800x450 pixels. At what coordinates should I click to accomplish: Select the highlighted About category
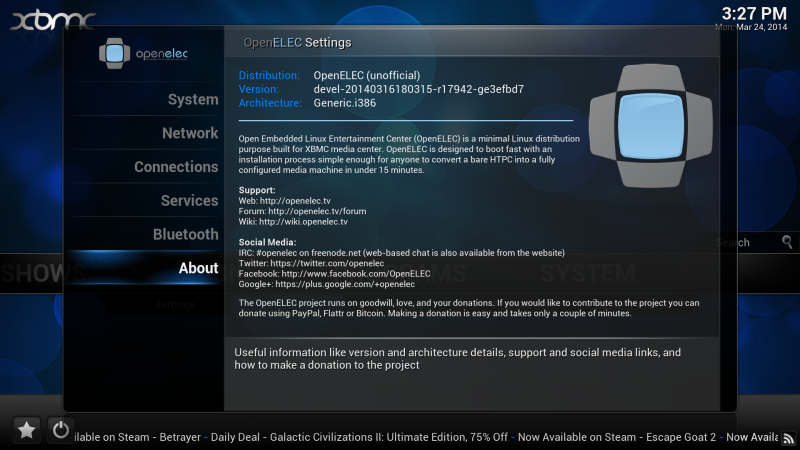click(197, 268)
